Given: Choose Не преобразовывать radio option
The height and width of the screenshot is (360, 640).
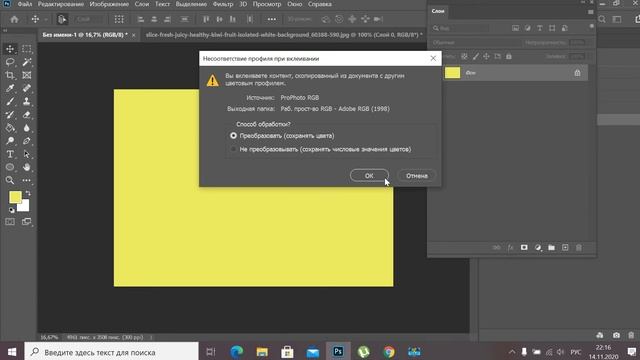Looking at the screenshot, I should coord(233,149).
